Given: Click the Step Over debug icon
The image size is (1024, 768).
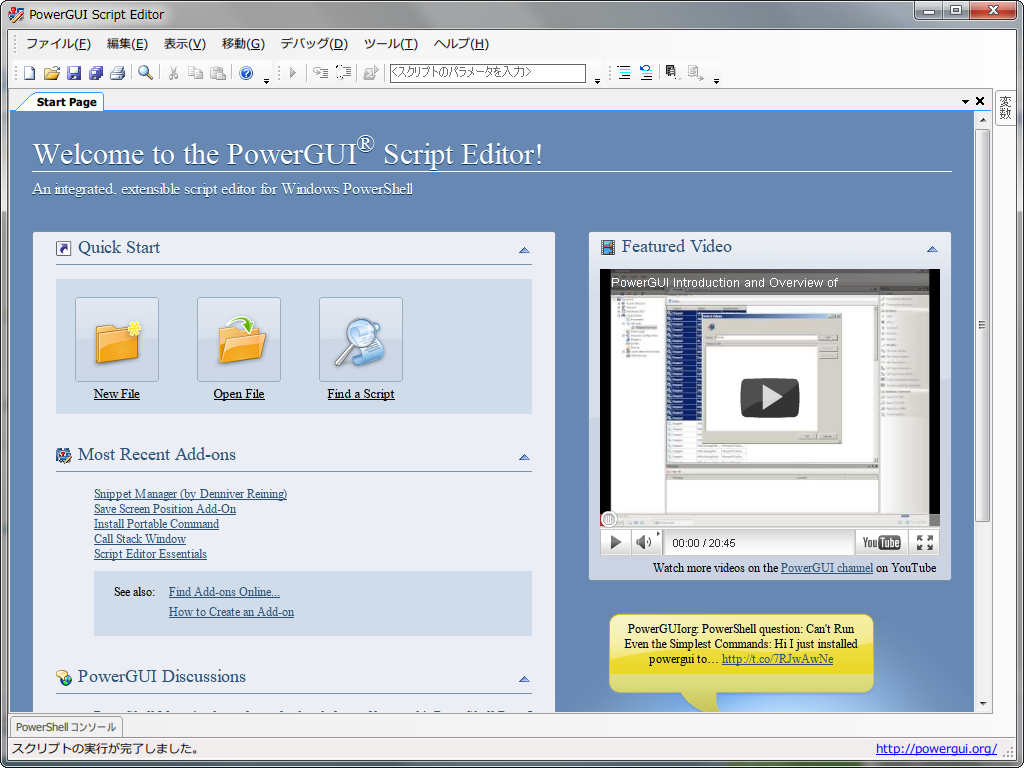Looking at the screenshot, I should tap(343, 72).
